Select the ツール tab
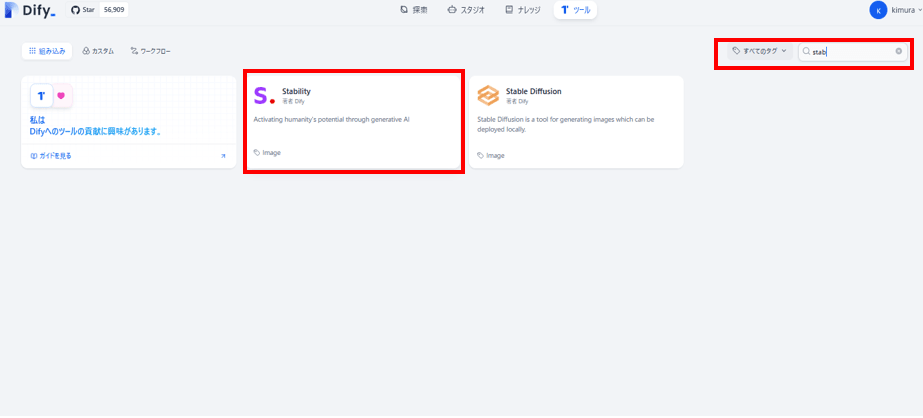923x418 pixels. click(x=575, y=10)
